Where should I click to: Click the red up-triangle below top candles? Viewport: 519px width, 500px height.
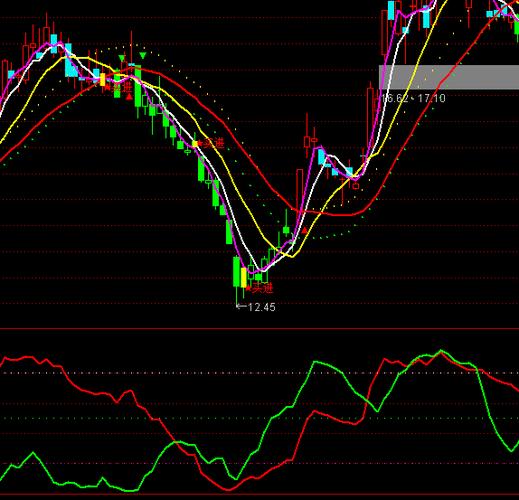tap(129, 97)
